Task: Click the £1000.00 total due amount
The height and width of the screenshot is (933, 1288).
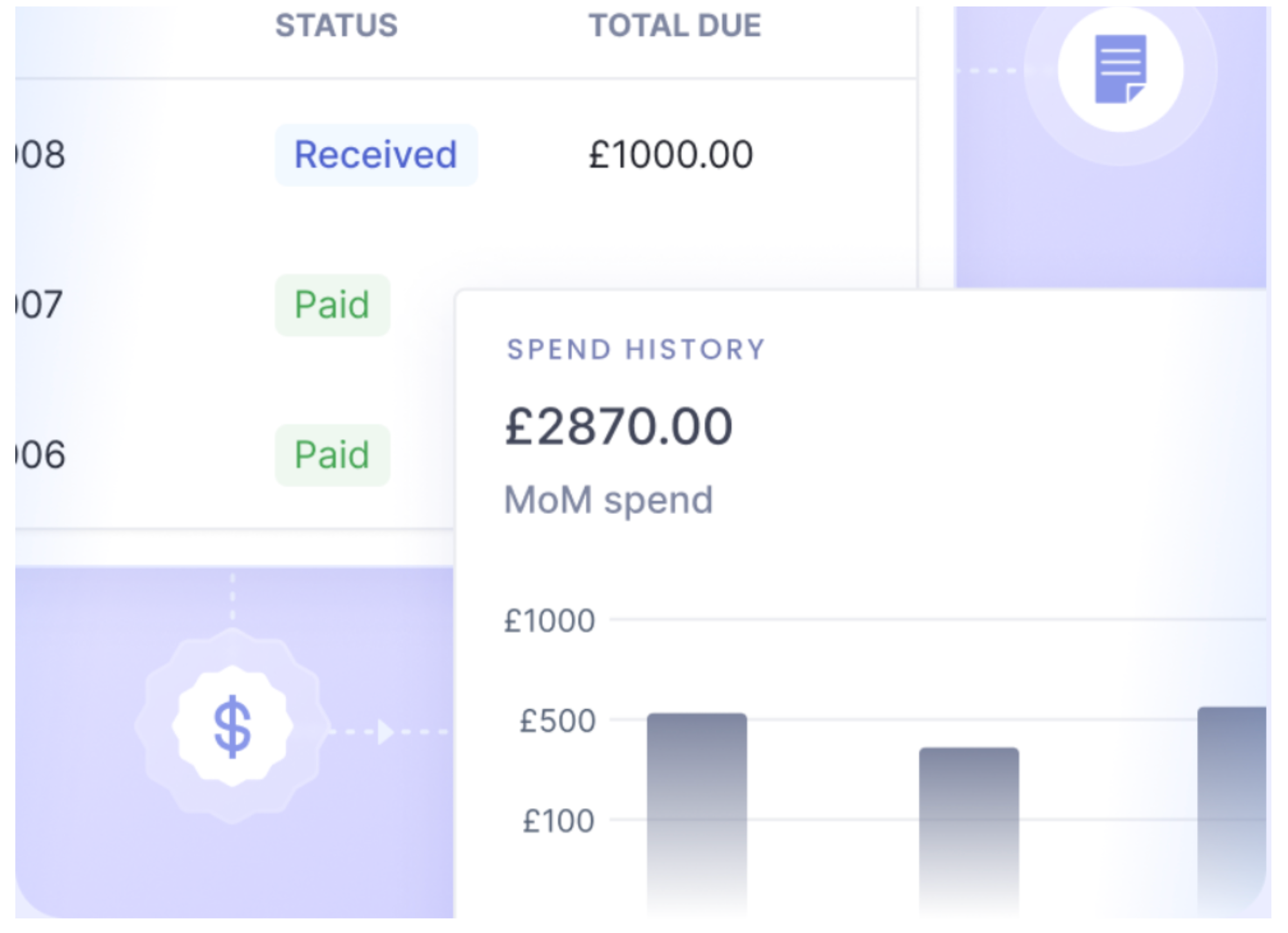Action: coord(670,155)
